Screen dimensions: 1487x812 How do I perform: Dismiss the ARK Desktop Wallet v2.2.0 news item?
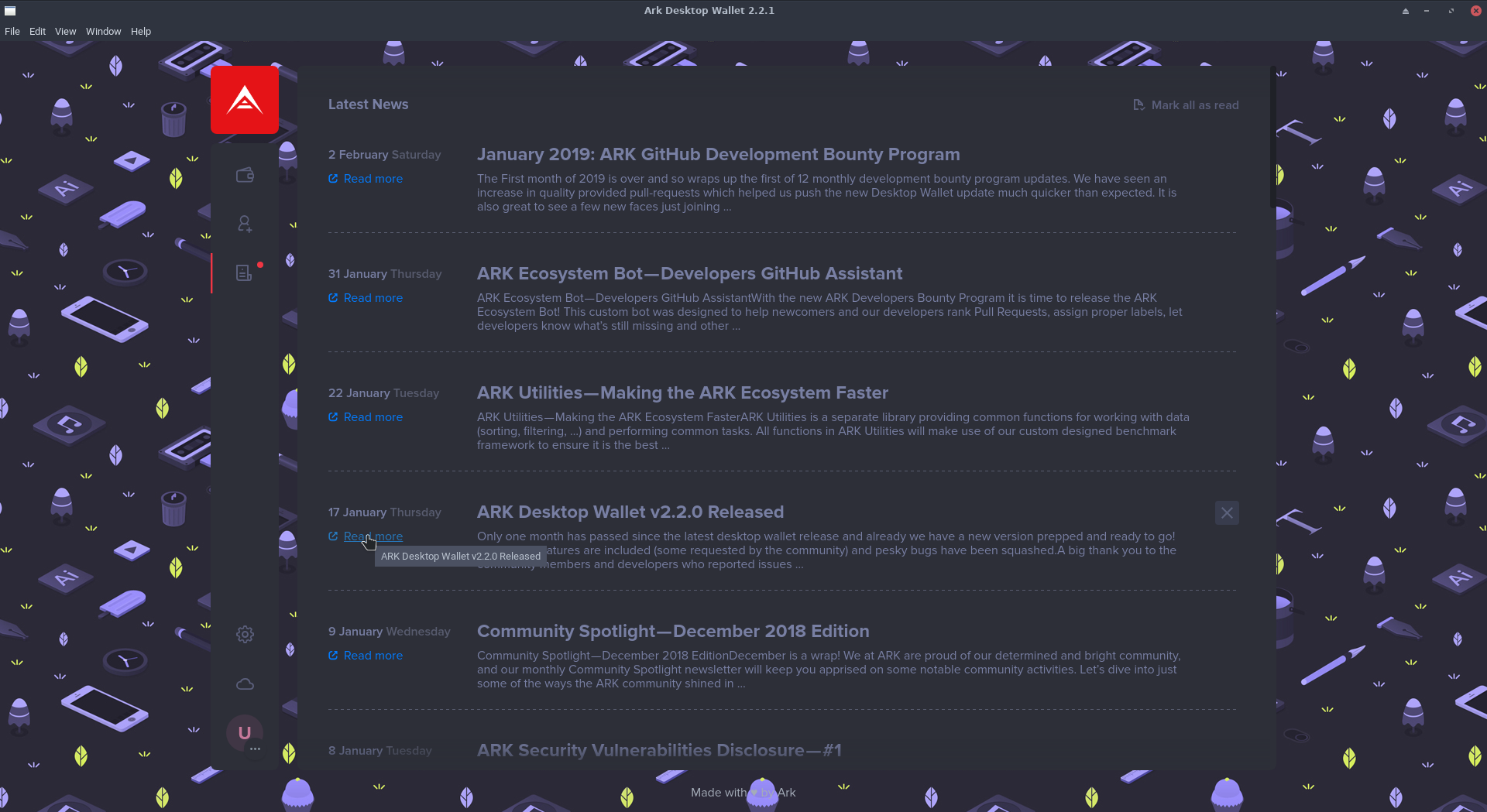1227,512
